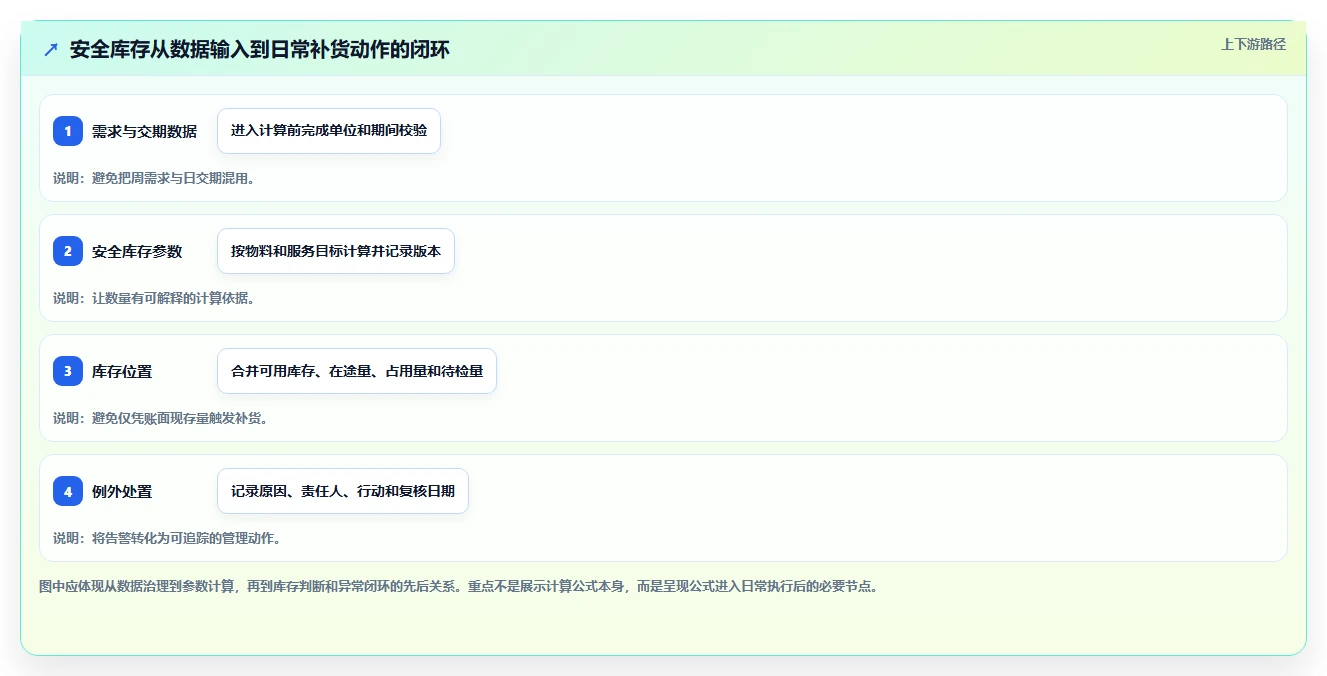
Task: Click the note 避免把周需求与日交期混用
Action: 154,178
